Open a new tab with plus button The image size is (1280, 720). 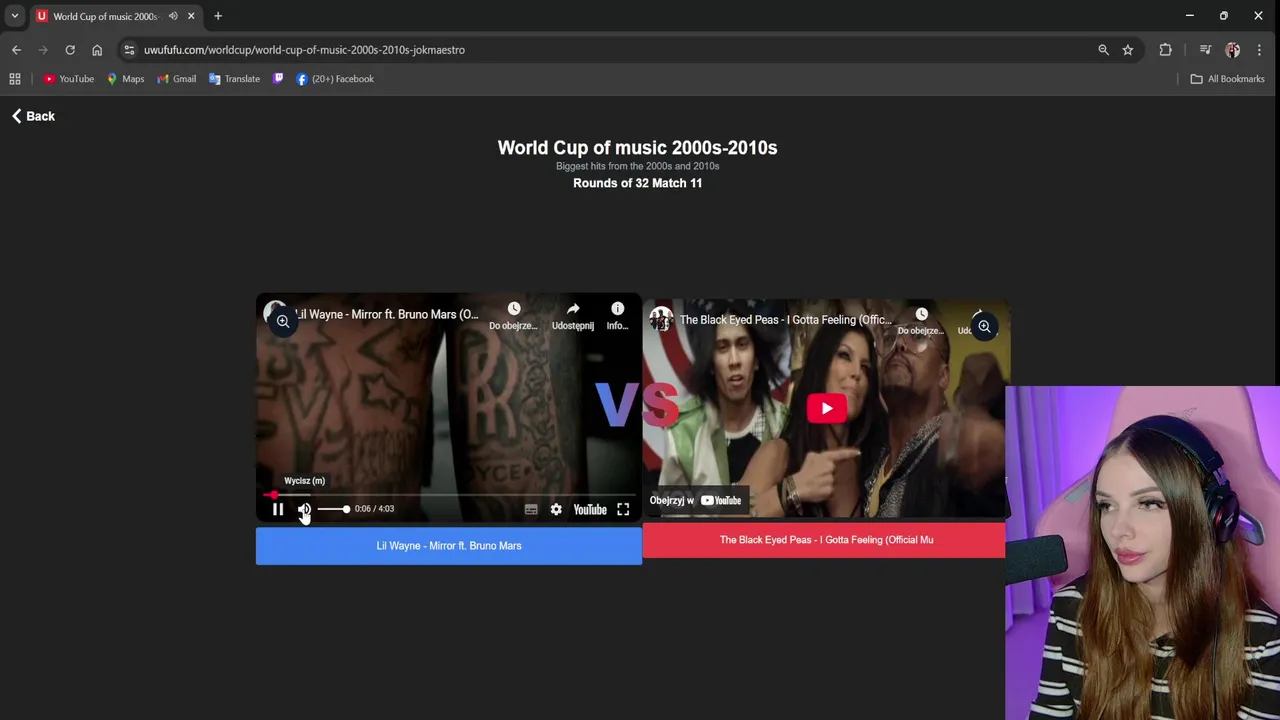coord(218,16)
